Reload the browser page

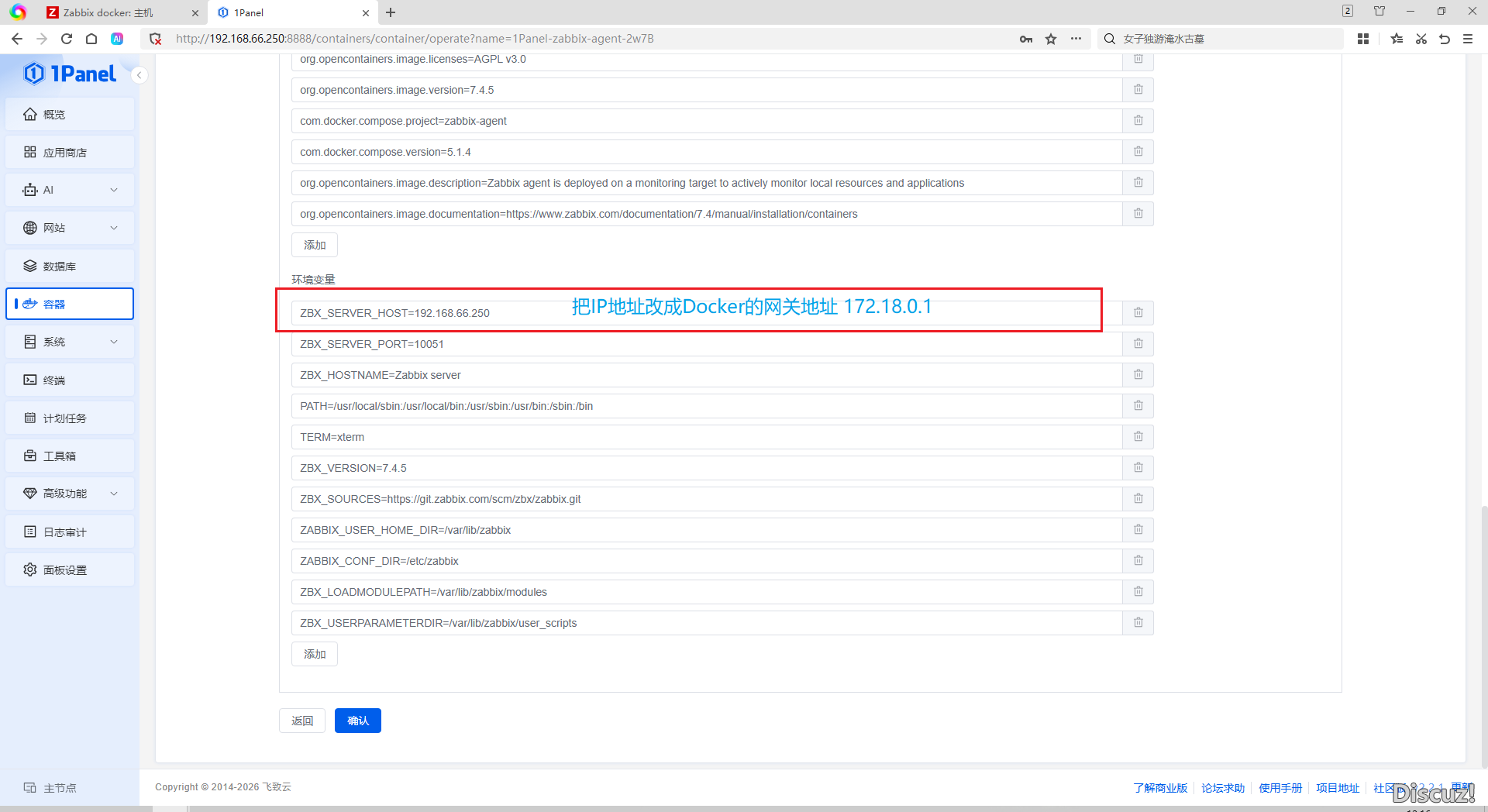point(67,39)
